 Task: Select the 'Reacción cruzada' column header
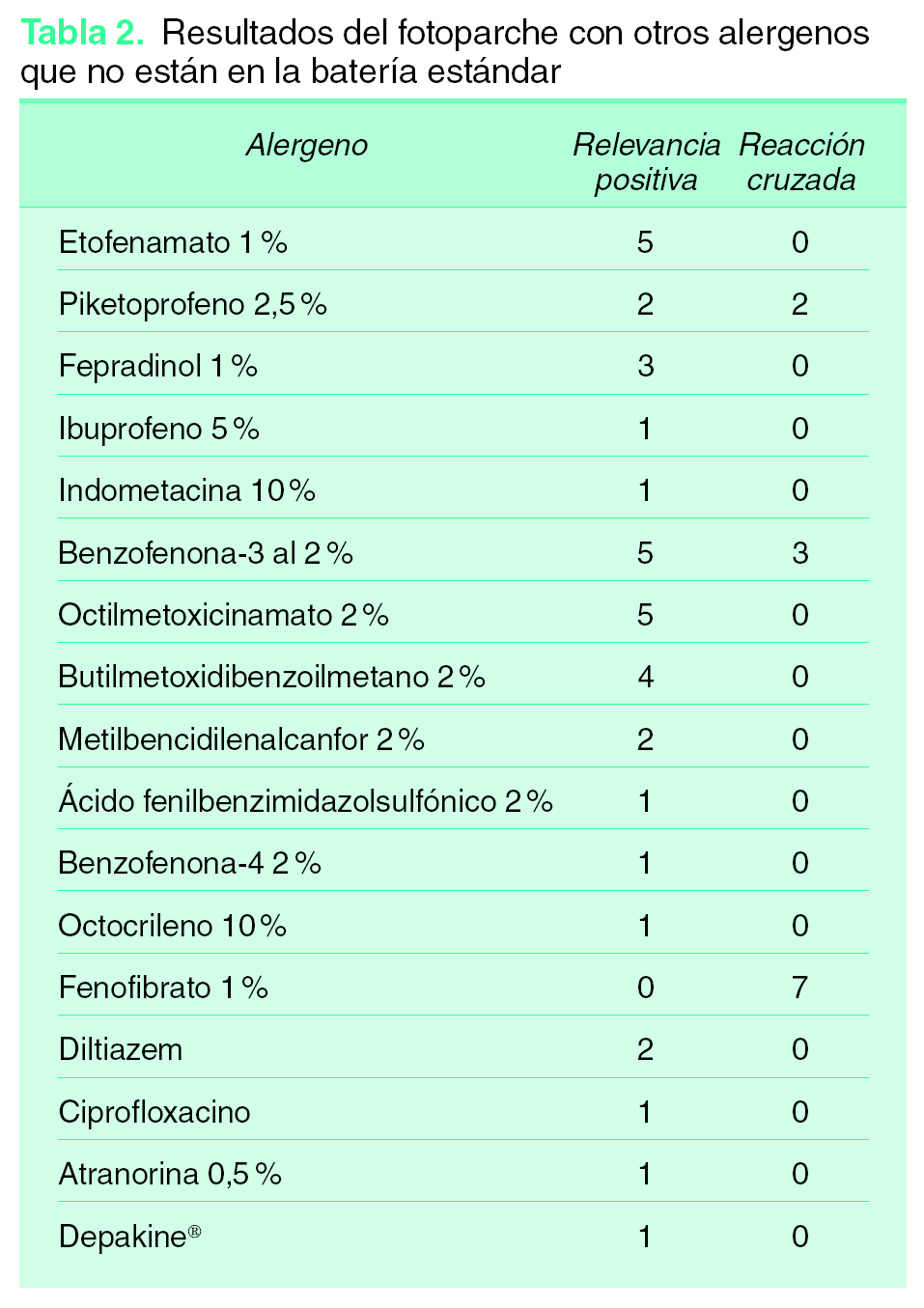pos(801,162)
